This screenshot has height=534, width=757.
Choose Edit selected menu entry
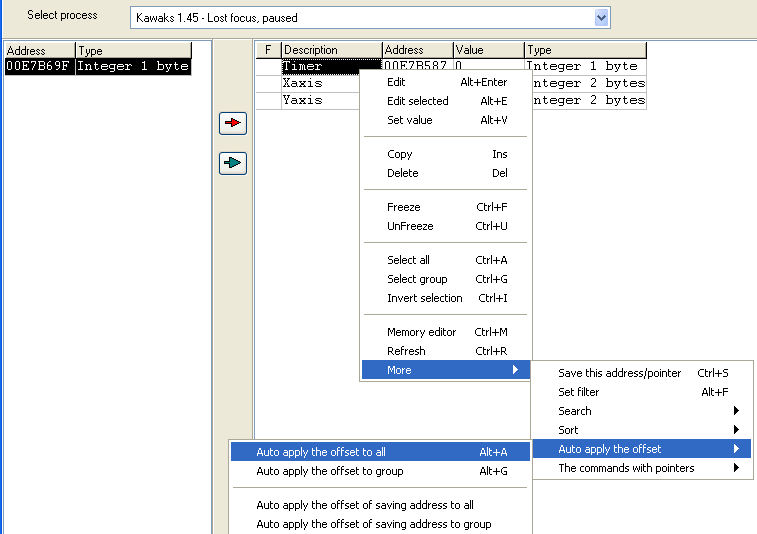(x=446, y=101)
